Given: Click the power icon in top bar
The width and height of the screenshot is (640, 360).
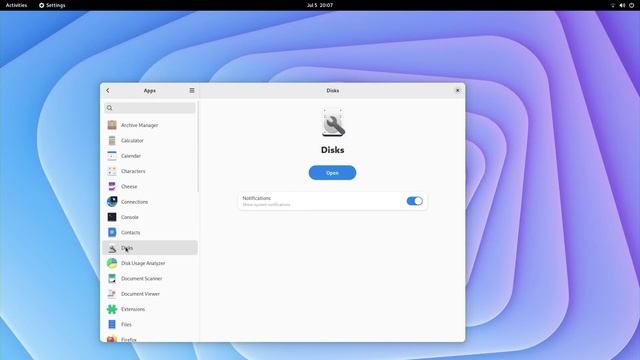Looking at the screenshot, I should [631, 5].
